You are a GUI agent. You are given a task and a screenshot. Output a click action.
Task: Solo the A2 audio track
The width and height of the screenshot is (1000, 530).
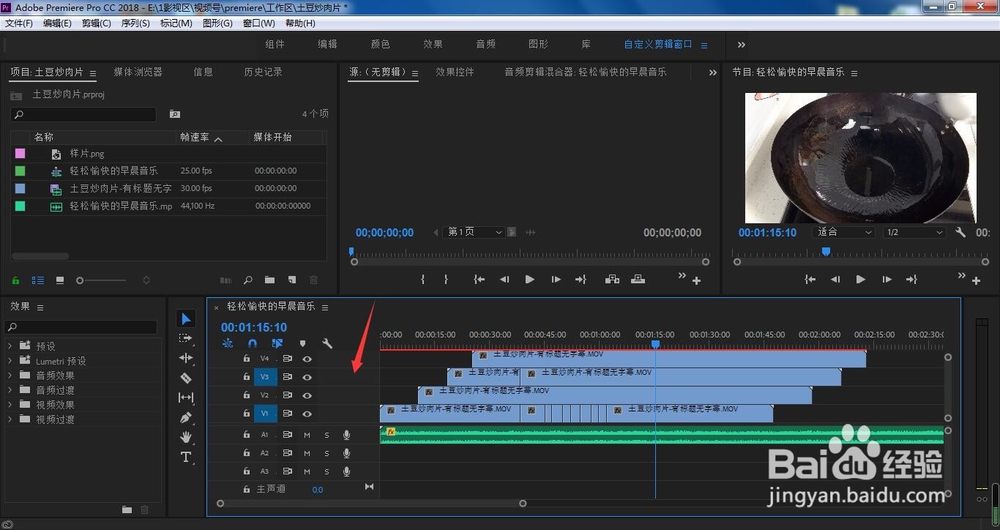(327, 453)
